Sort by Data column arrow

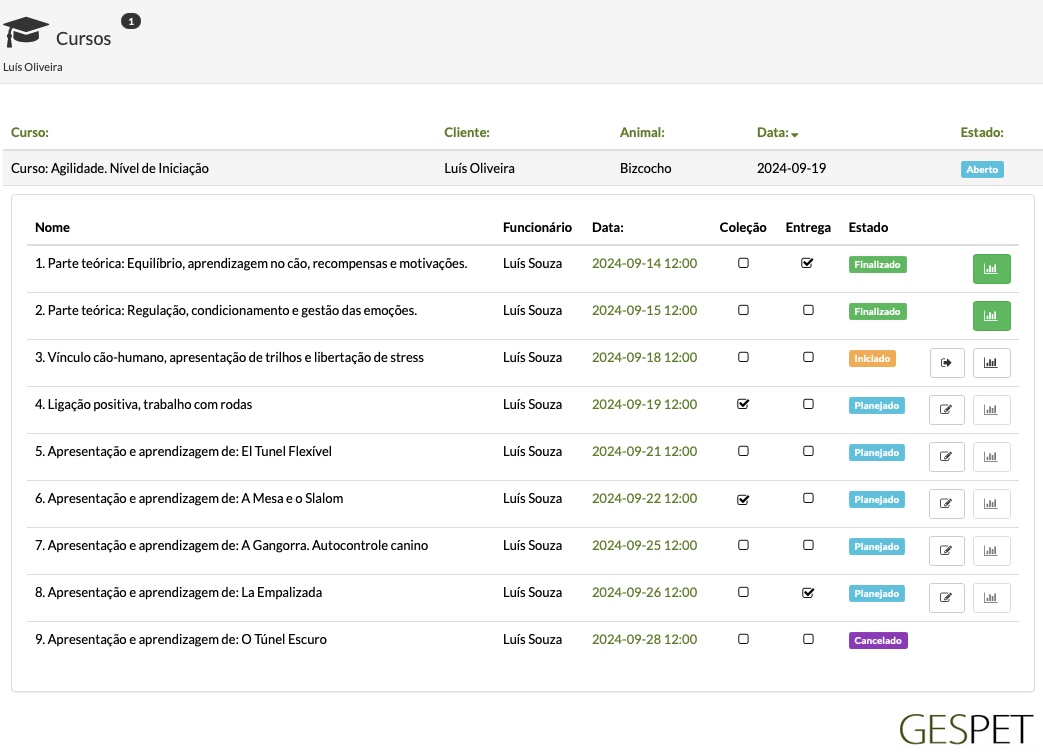(794, 134)
